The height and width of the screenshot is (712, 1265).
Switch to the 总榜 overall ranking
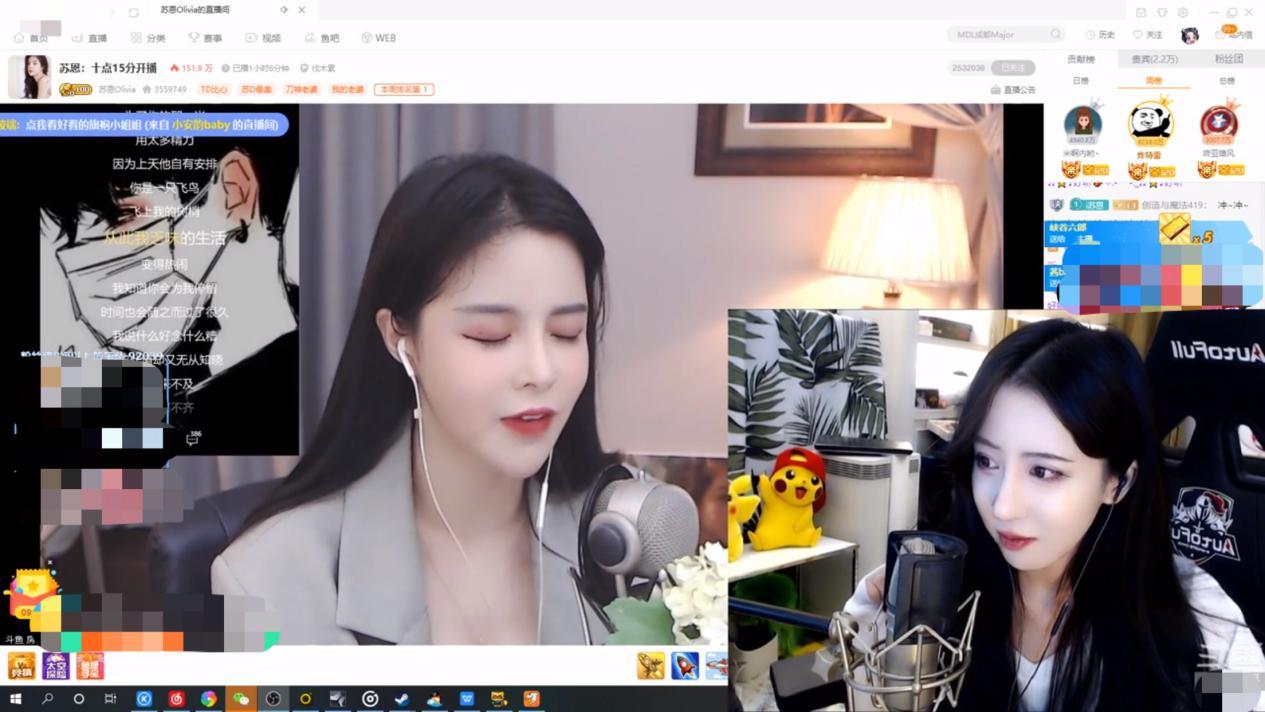pos(1226,81)
